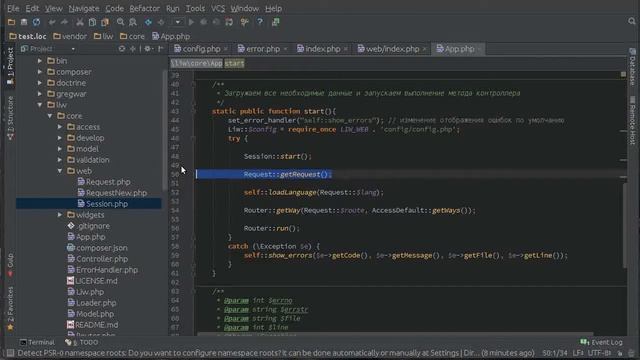Expand the doctrine folder
This screenshot has width=640, height=360.
click(40, 83)
